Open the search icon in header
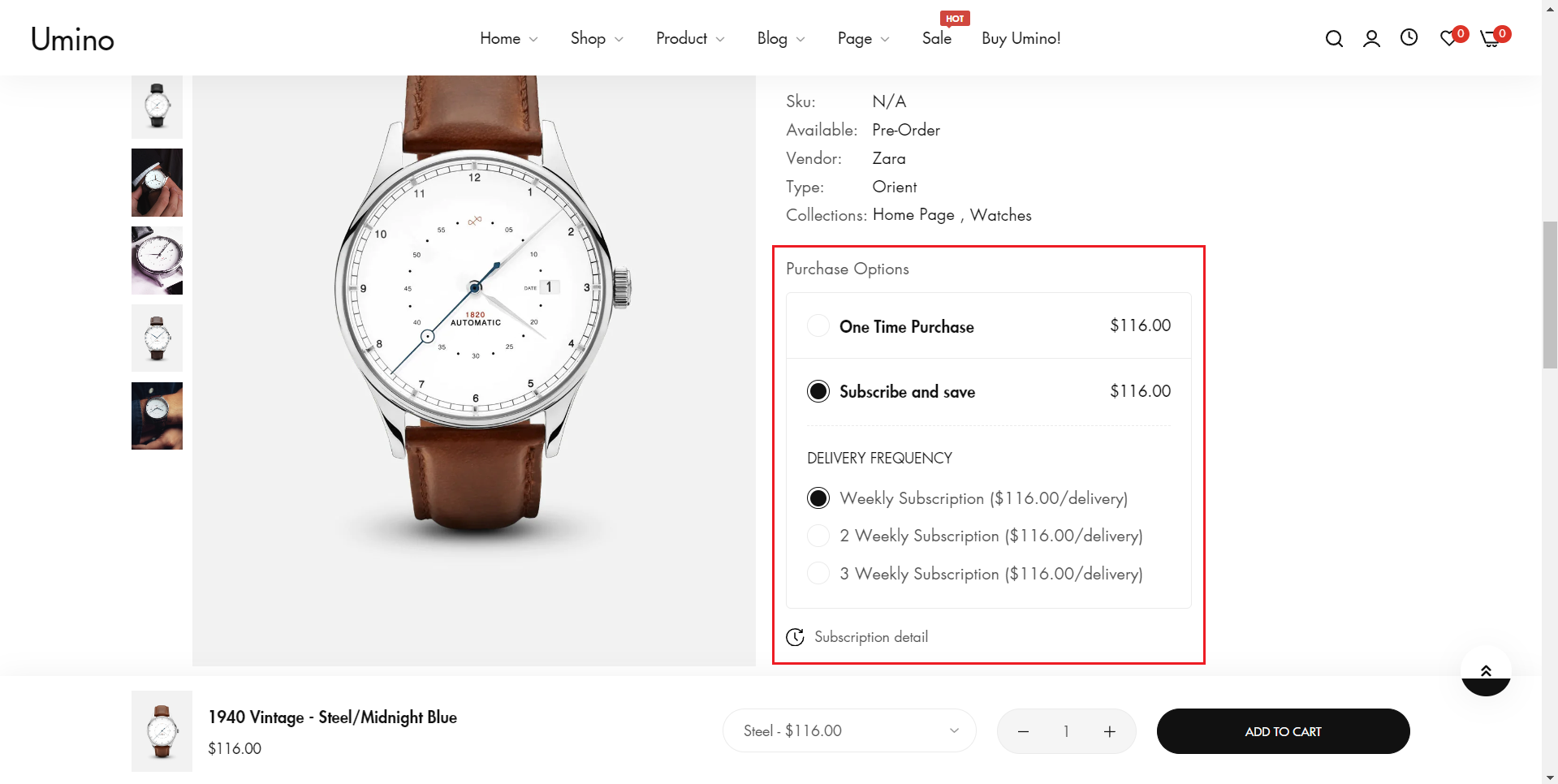 (x=1333, y=39)
